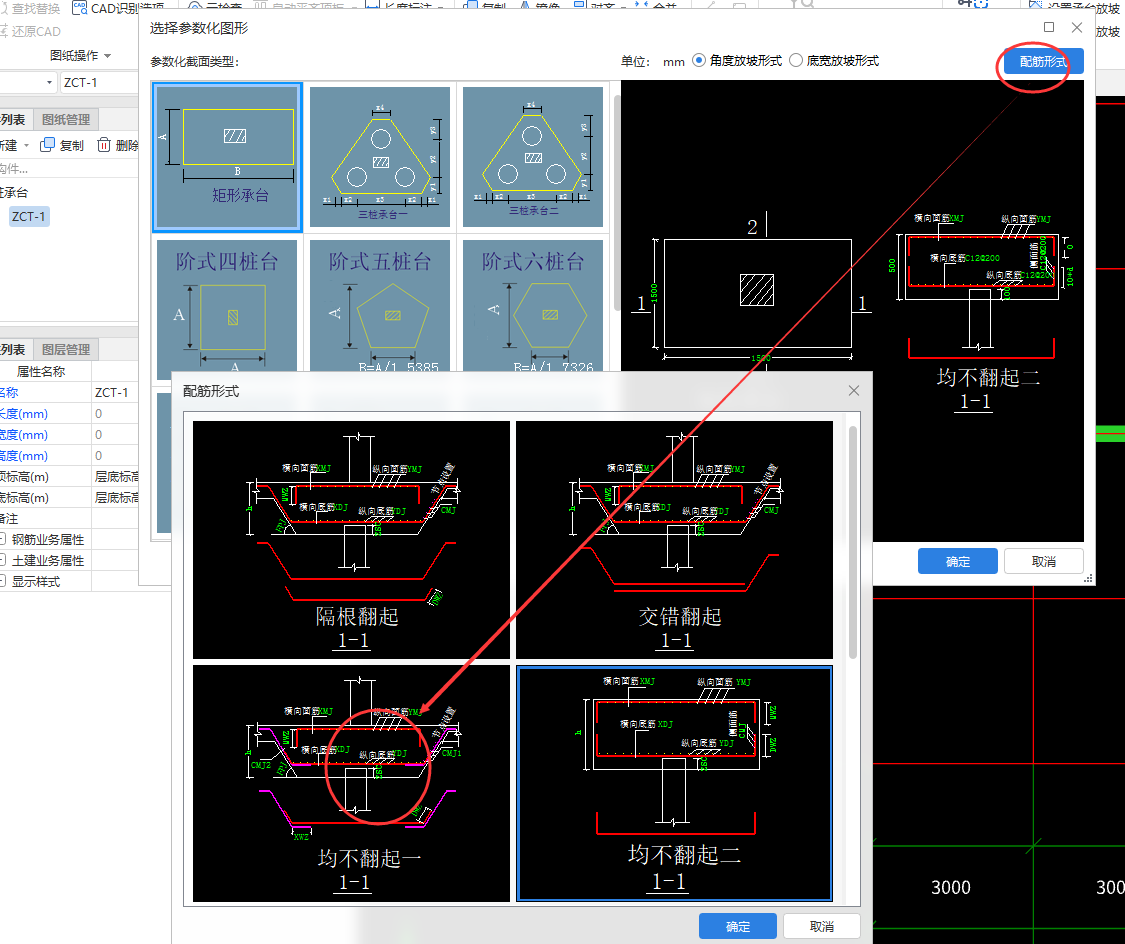This screenshot has height=944, width=1125.
Task: Click the 构件 search field
Action: tap(69, 169)
